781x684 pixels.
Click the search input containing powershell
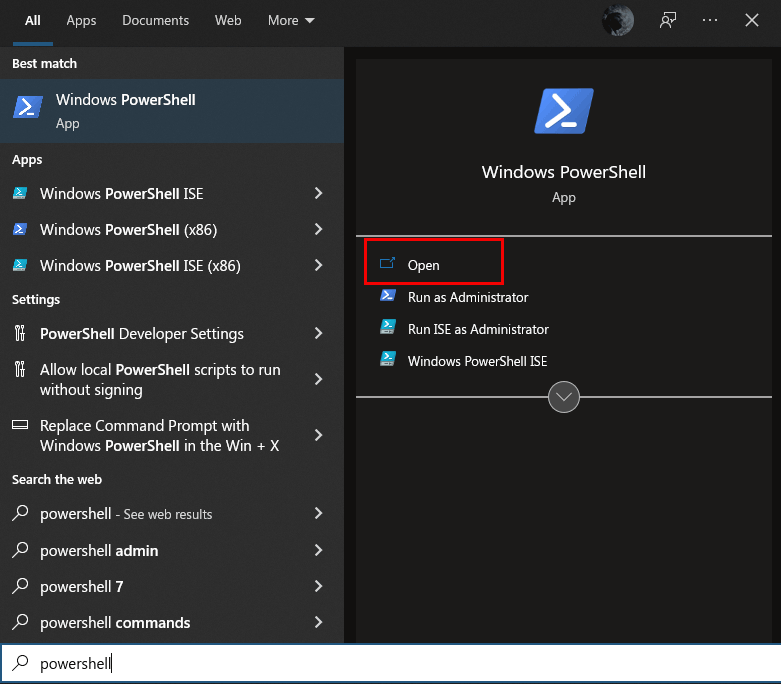[x=390, y=663]
